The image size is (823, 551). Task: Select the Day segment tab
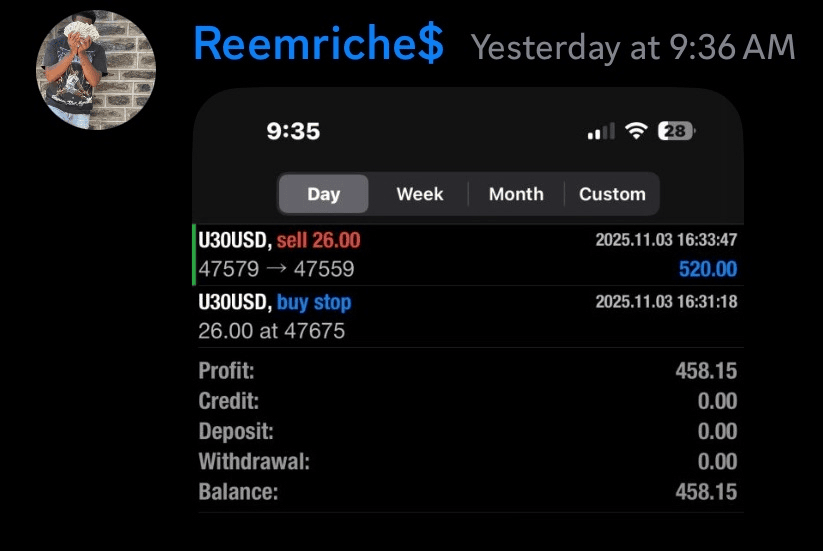[323, 194]
